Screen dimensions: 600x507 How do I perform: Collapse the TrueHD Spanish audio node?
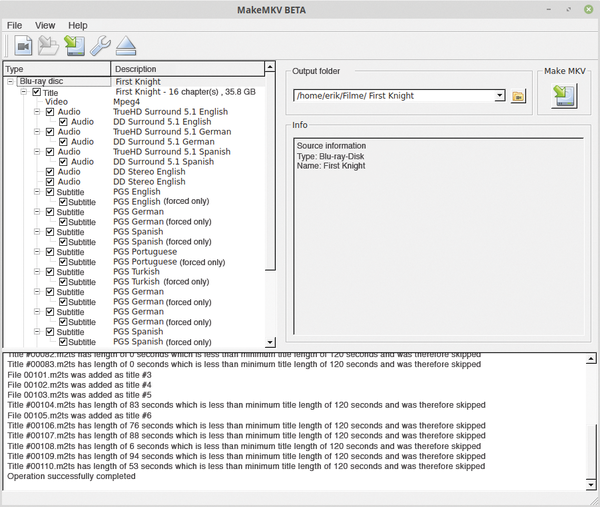click(x=37, y=152)
